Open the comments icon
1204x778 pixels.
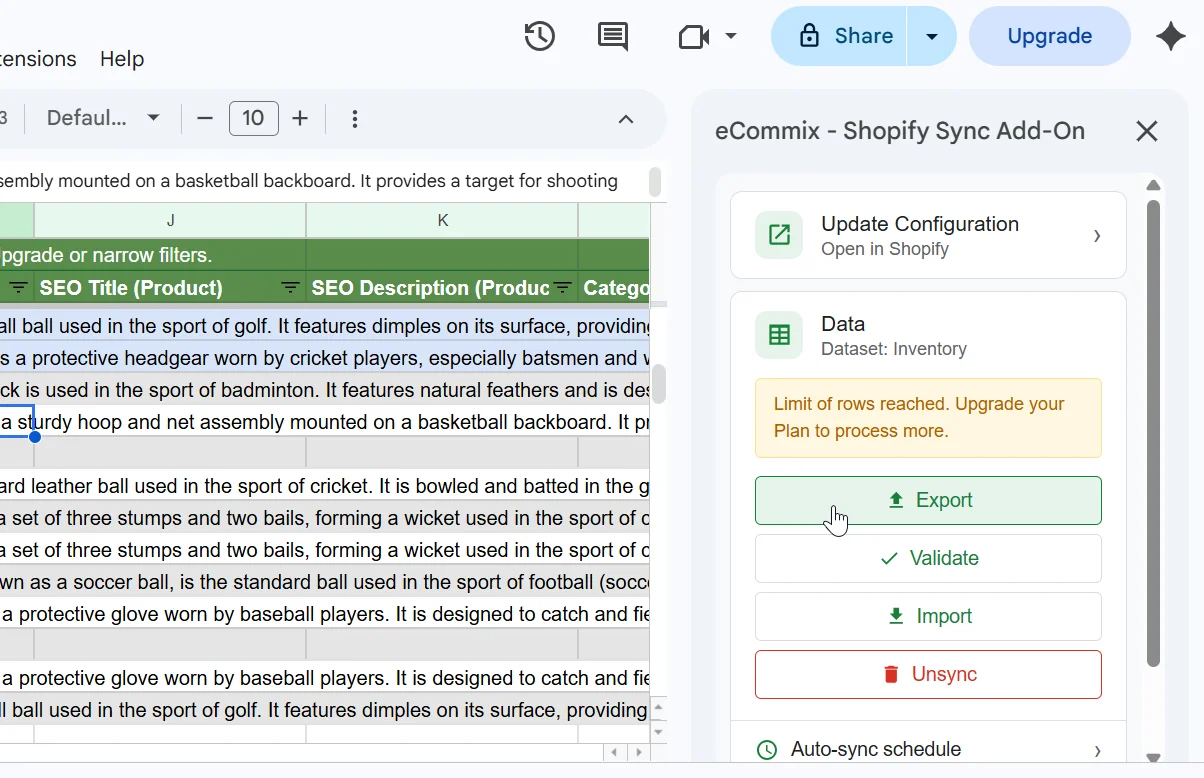[x=613, y=37]
